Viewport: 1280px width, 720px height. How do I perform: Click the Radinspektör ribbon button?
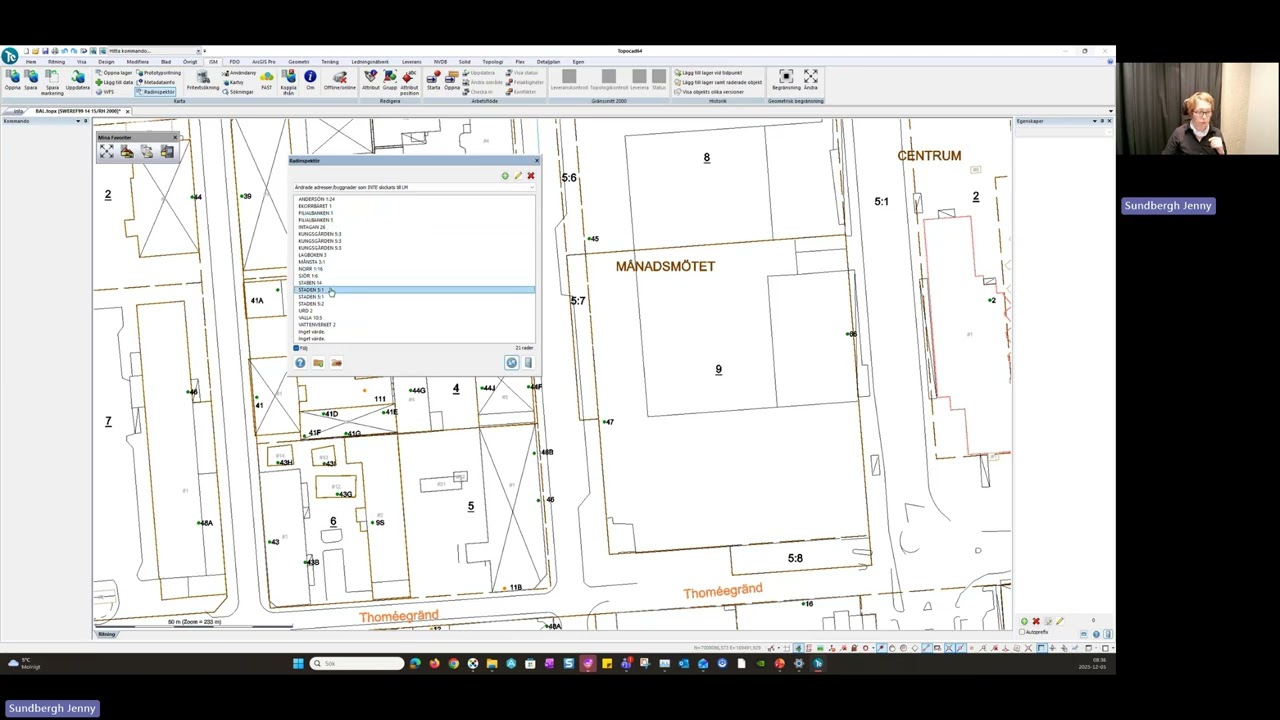156,92
